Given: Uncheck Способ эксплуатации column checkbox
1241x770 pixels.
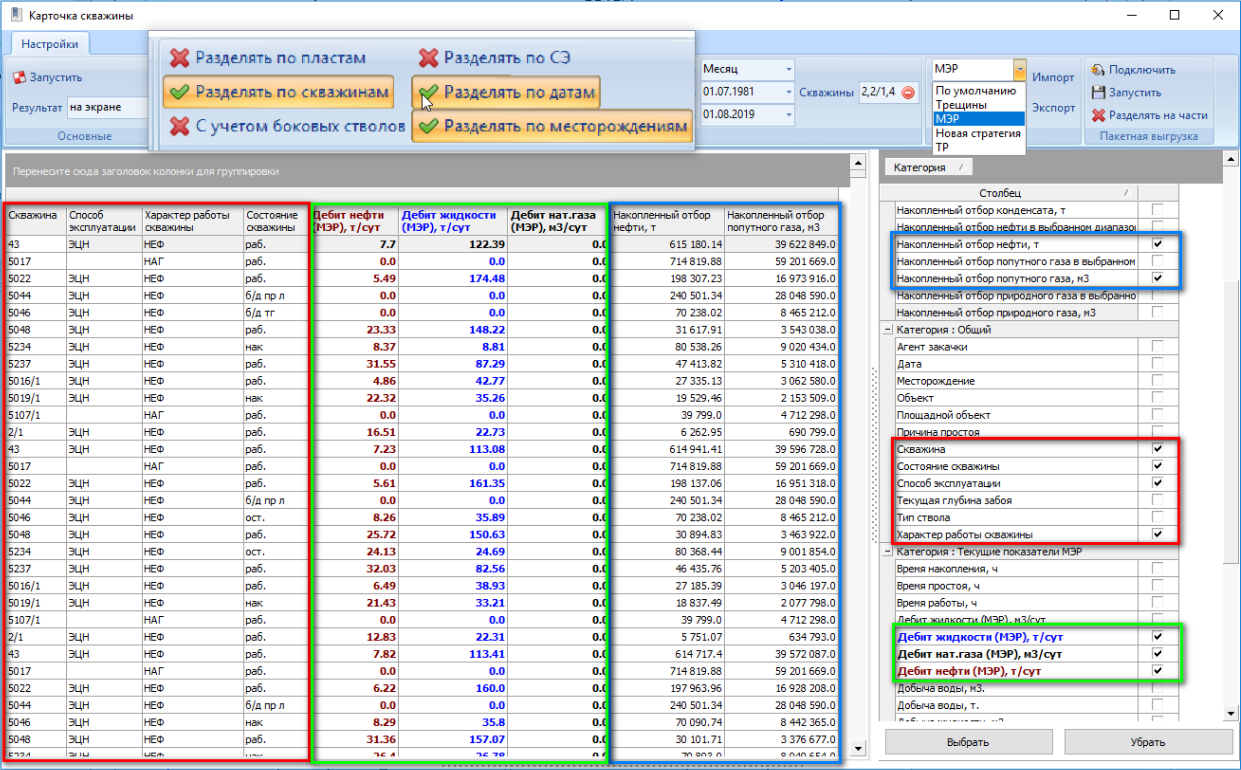Looking at the screenshot, I should 1157,483.
